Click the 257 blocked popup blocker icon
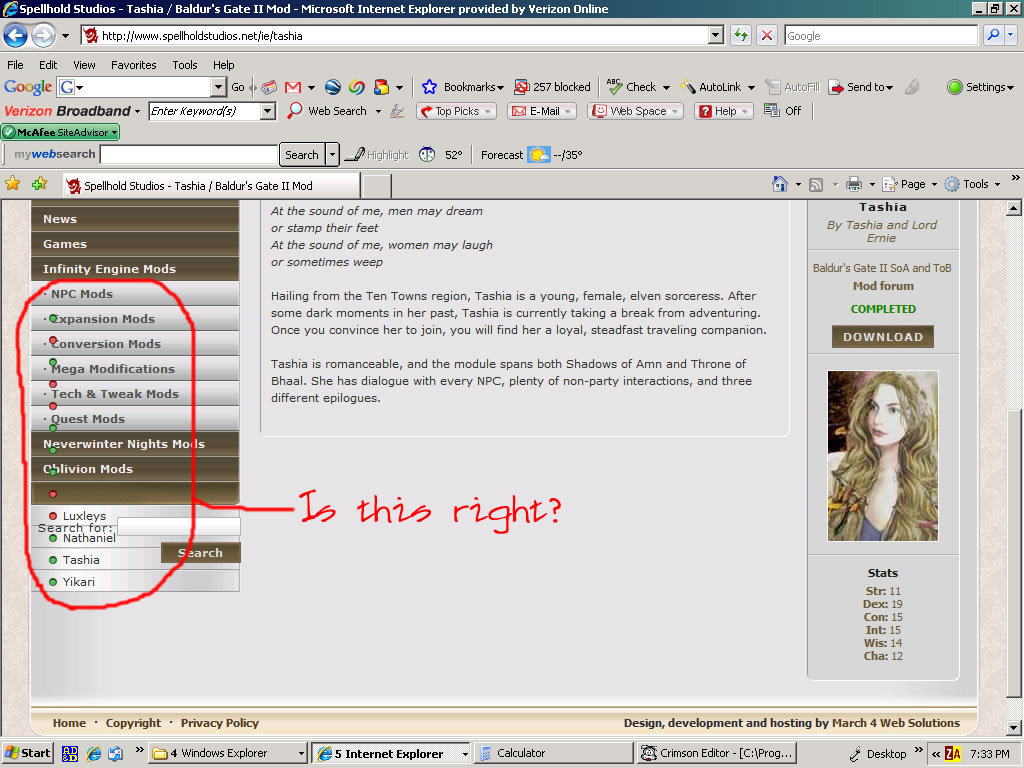Image resolution: width=1024 pixels, height=768 pixels. pyautogui.click(x=521, y=87)
